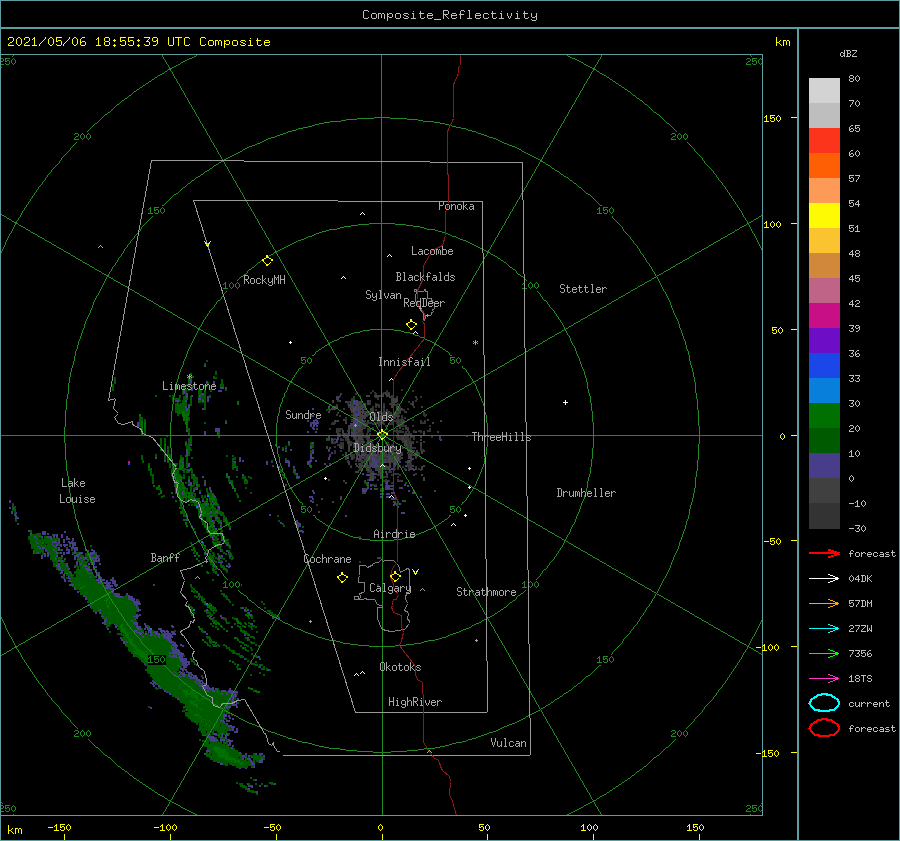Click the white plus marker south of Stettler
The width and height of the screenshot is (900, 841).
[565, 402]
